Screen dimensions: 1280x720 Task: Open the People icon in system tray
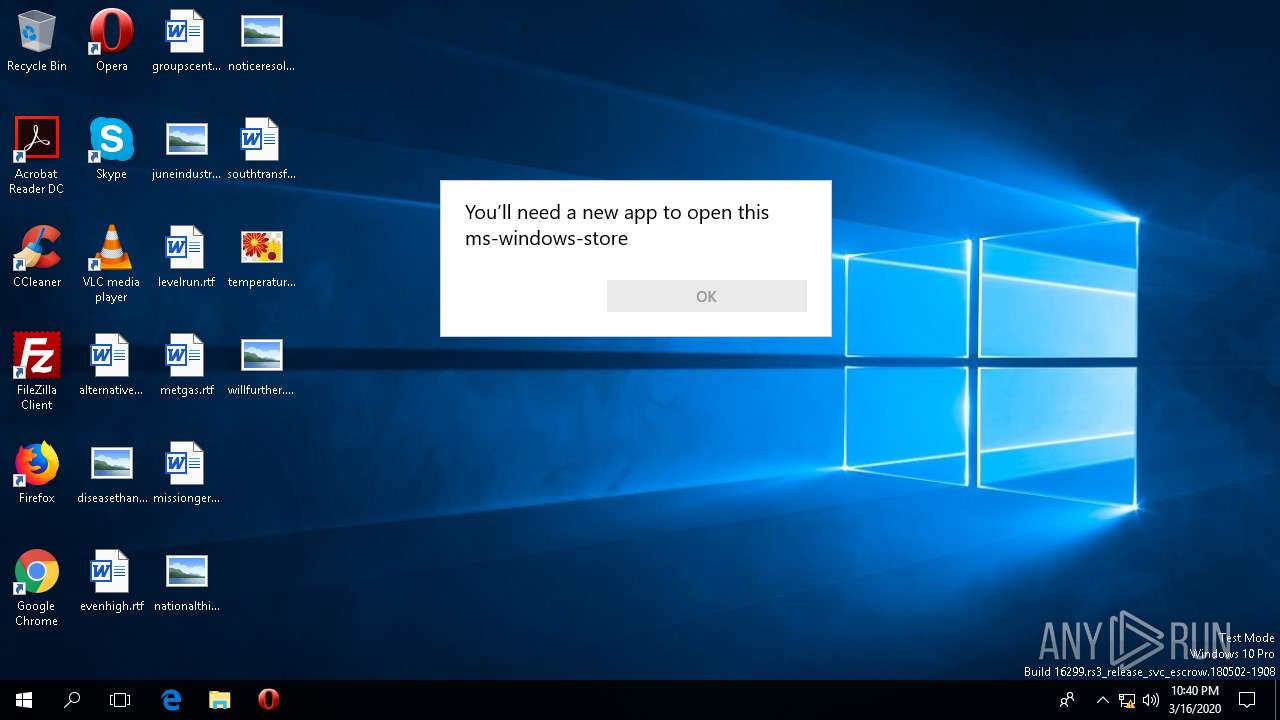(1067, 700)
